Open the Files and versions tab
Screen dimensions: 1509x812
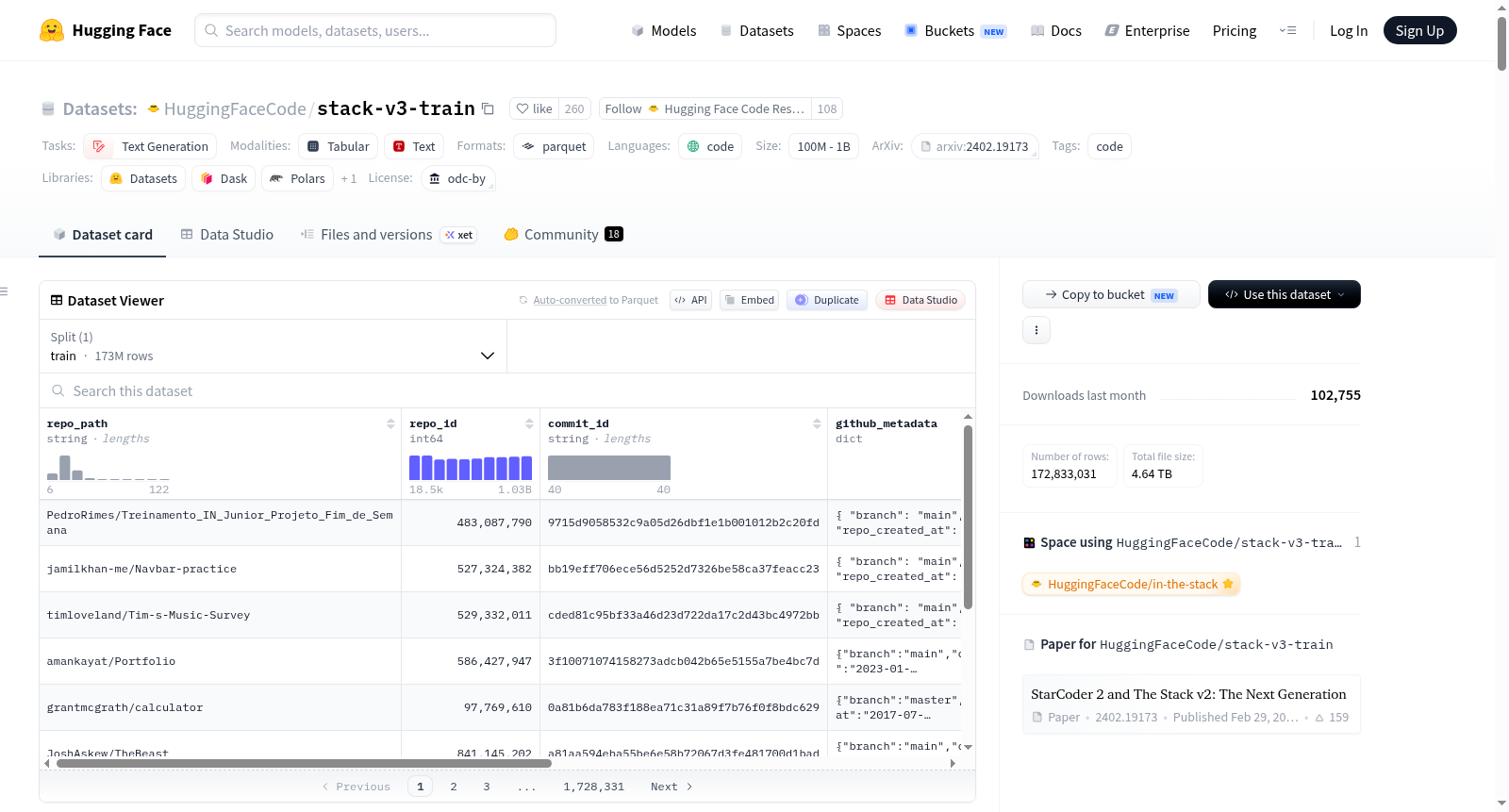tap(388, 235)
